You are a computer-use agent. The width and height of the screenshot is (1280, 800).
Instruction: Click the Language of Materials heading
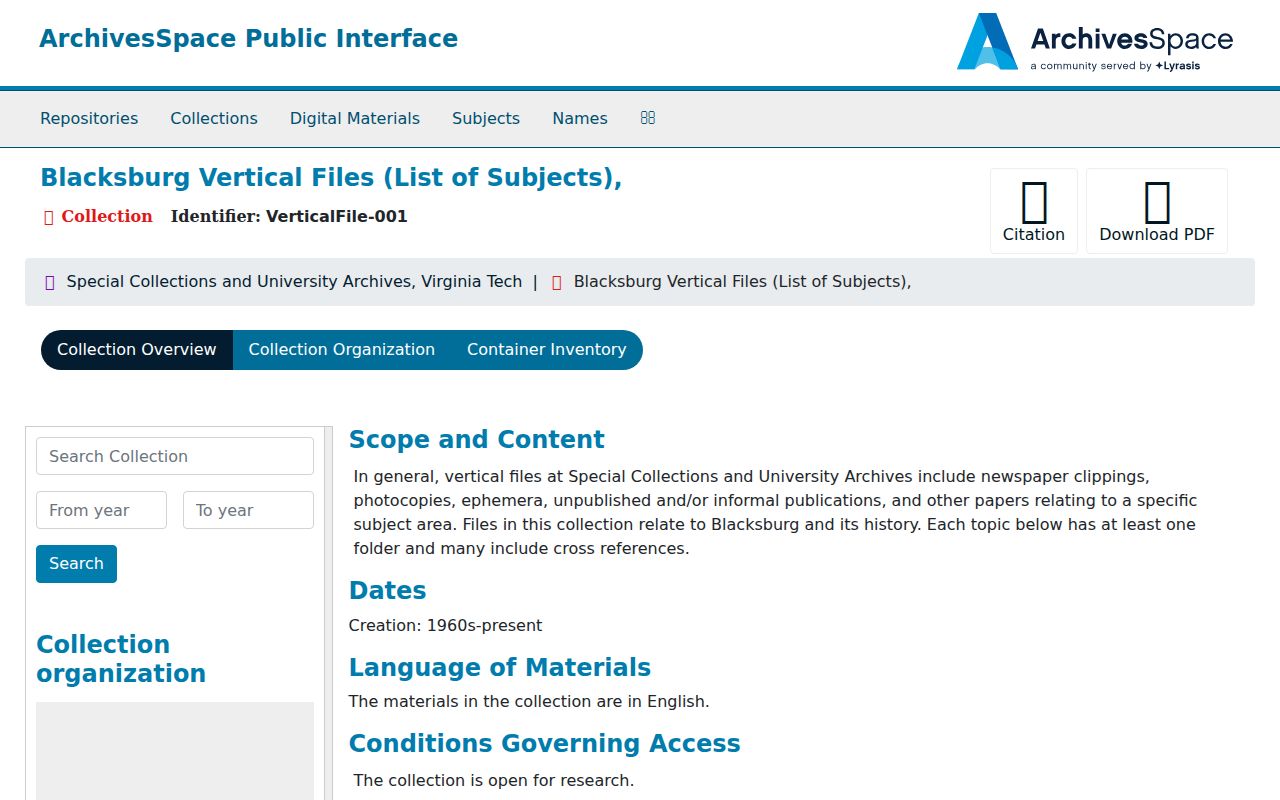click(x=500, y=668)
